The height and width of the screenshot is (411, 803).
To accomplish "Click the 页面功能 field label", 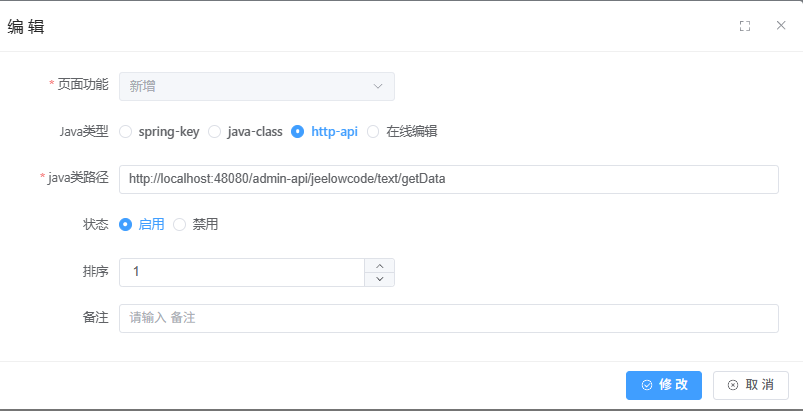I will point(82,86).
